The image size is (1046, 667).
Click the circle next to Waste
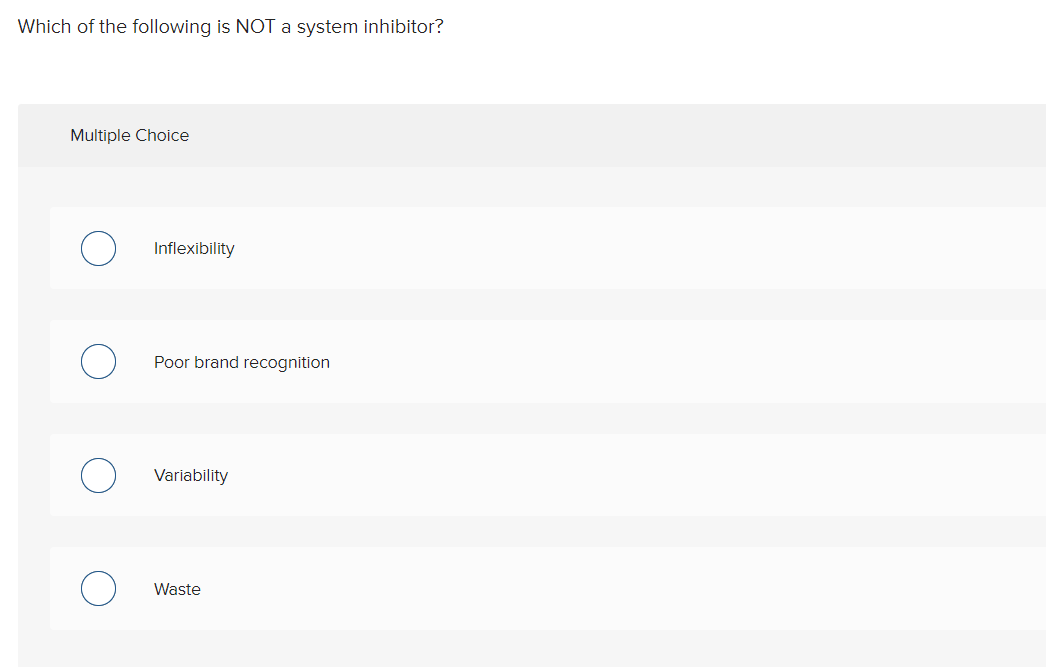pos(98,588)
